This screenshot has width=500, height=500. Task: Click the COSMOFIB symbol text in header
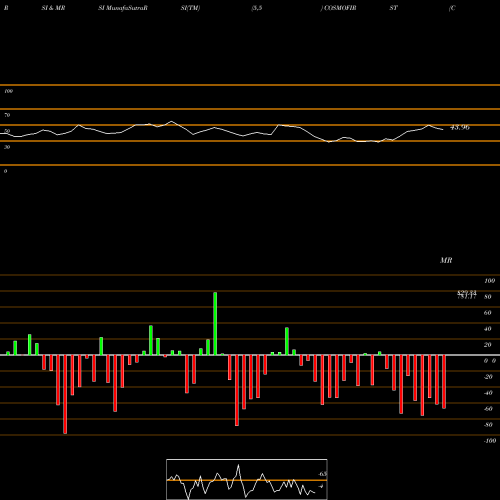340,8
